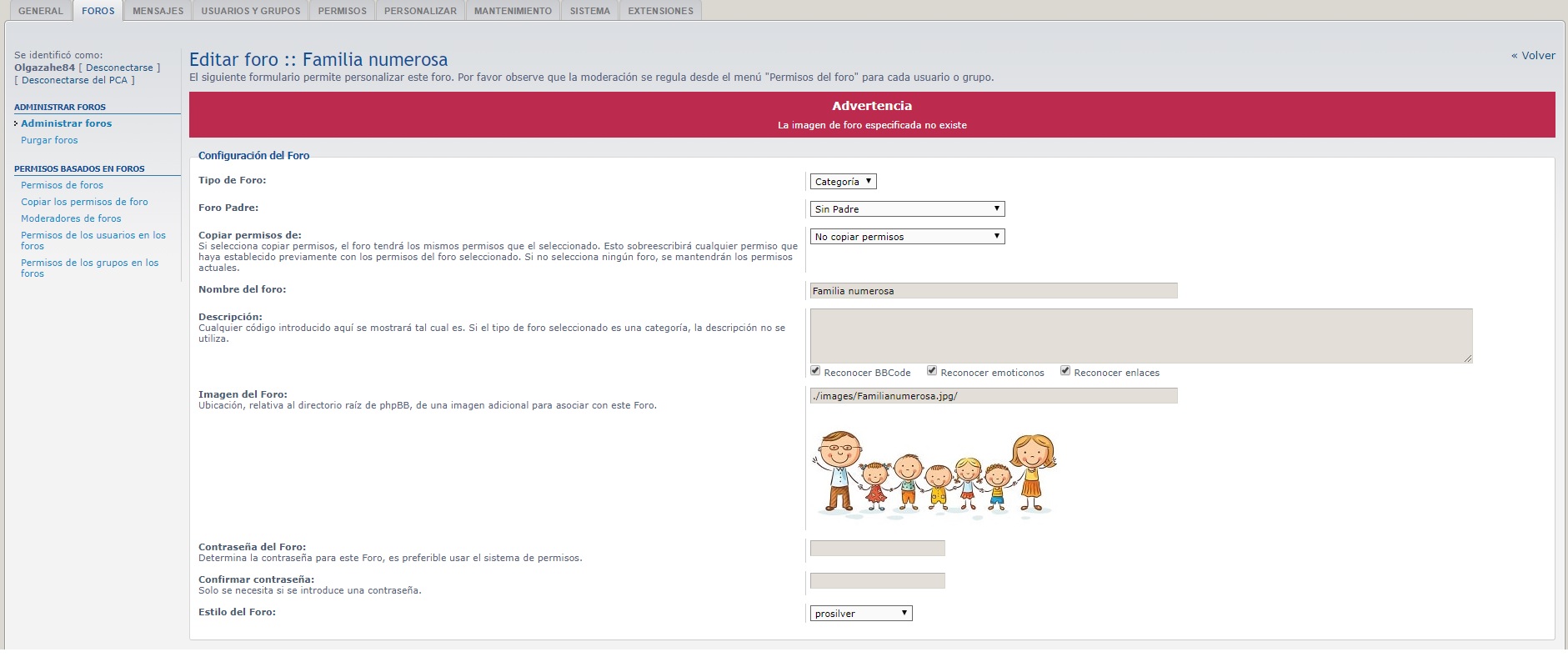Go to the EXTENSIONES tab
Image resolution: width=1568 pixels, height=667 pixels.
[660, 11]
